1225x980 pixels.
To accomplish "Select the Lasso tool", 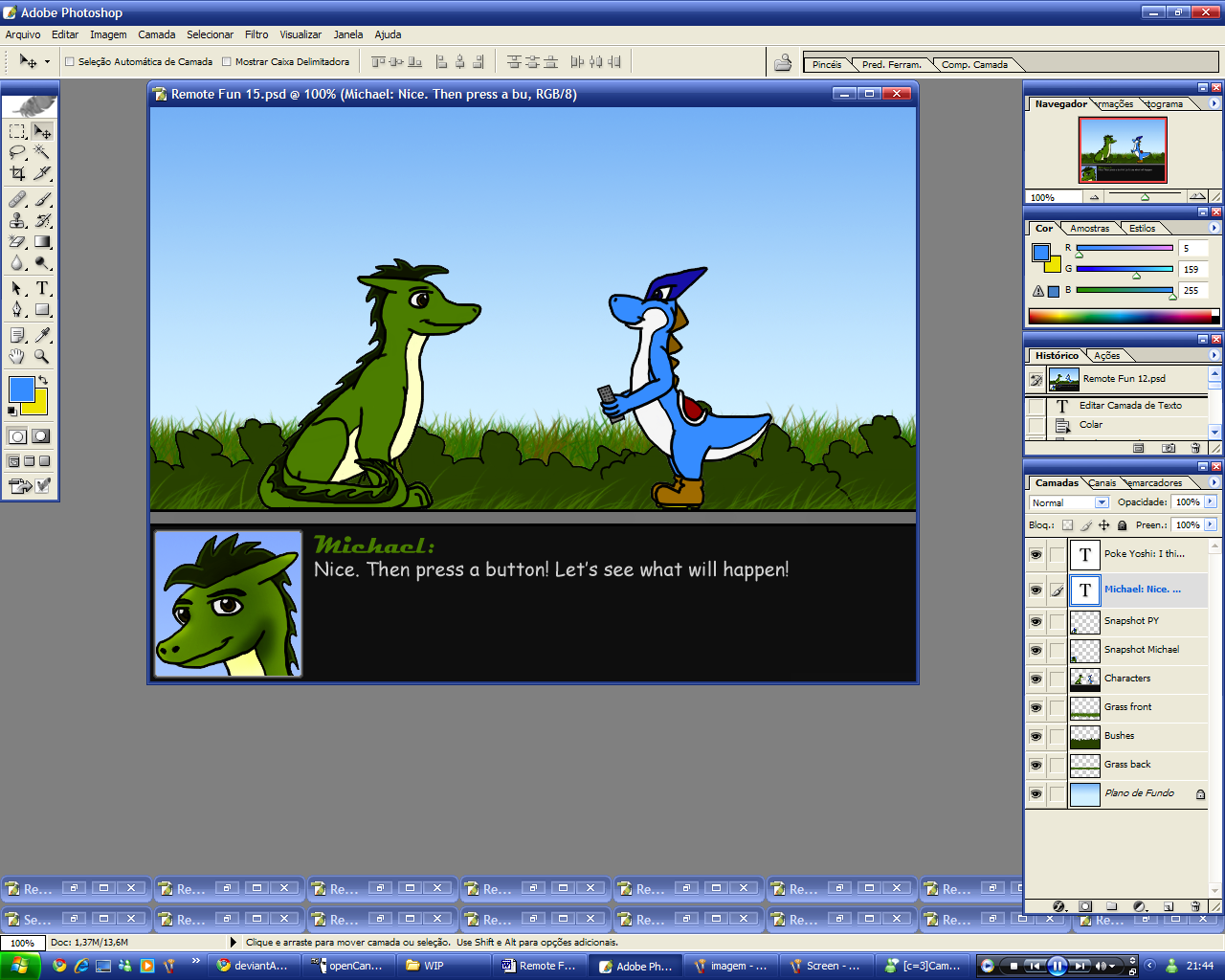I will point(18,152).
